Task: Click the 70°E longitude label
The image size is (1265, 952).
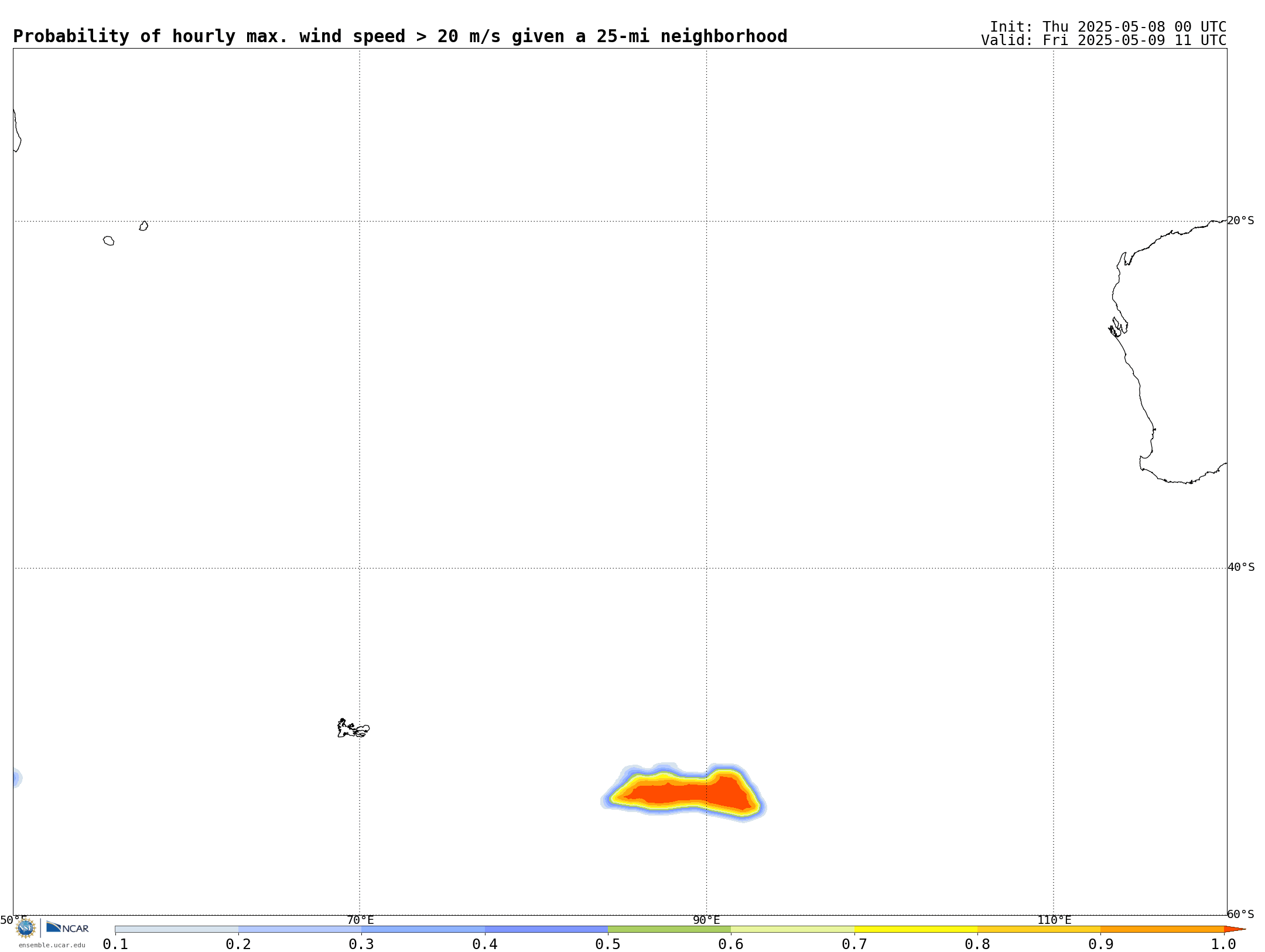Action: pyautogui.click(x=360, y=920)
